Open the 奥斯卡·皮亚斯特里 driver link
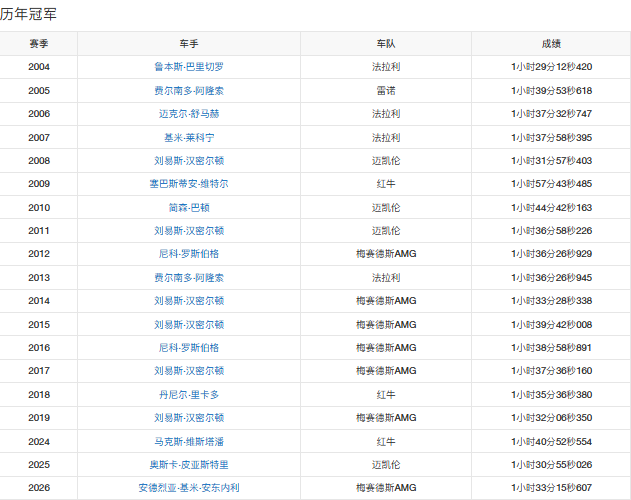The width and height of the screenshot is (631, 500). coord(189,465)
